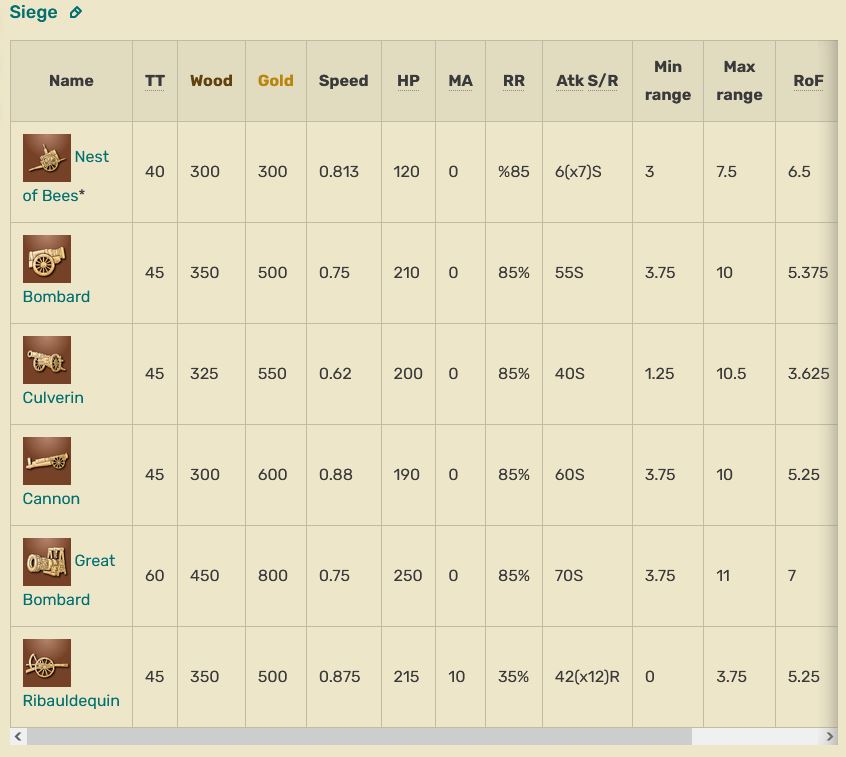Image resolution: width=846 pixels, height=757 pixels.
Task: Select the 0.88 speed value for Cannon
Action: [x=336, y=474]
